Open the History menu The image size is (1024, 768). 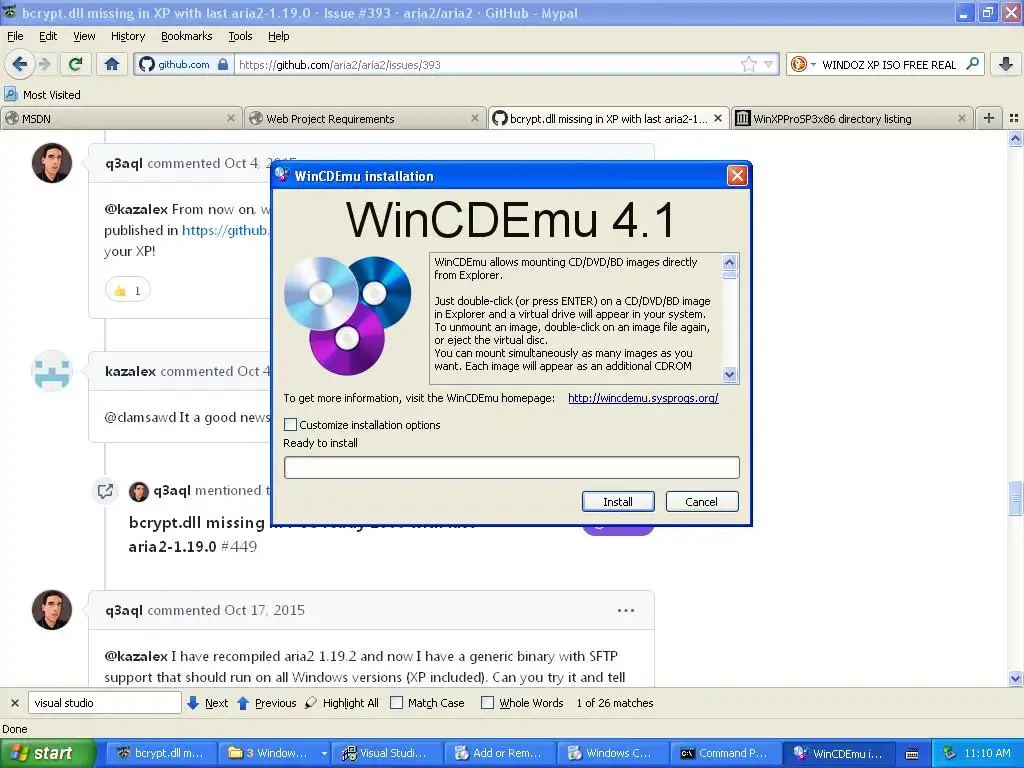click(x=127, y=36)
